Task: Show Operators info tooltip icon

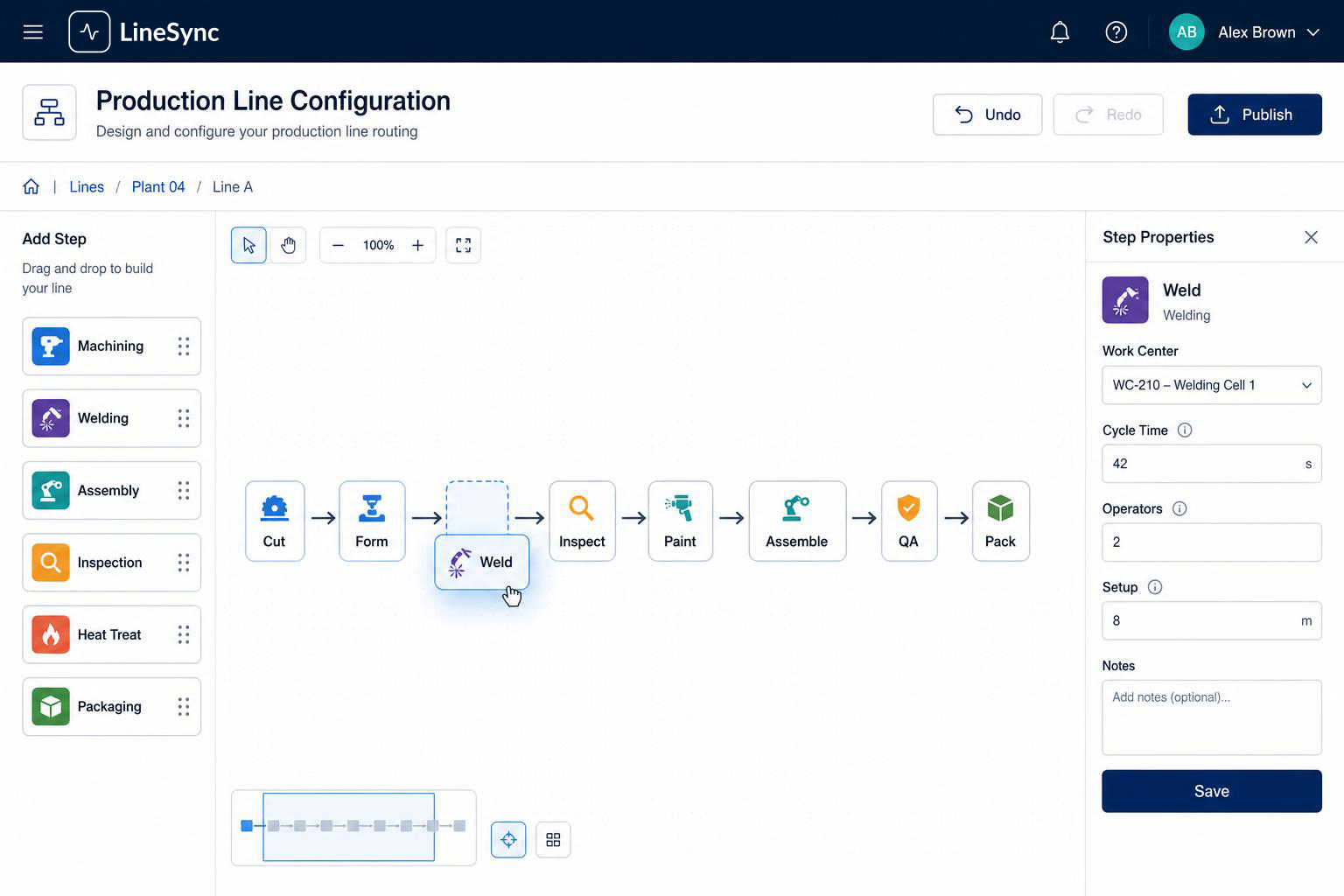Action: [1179, 509]
